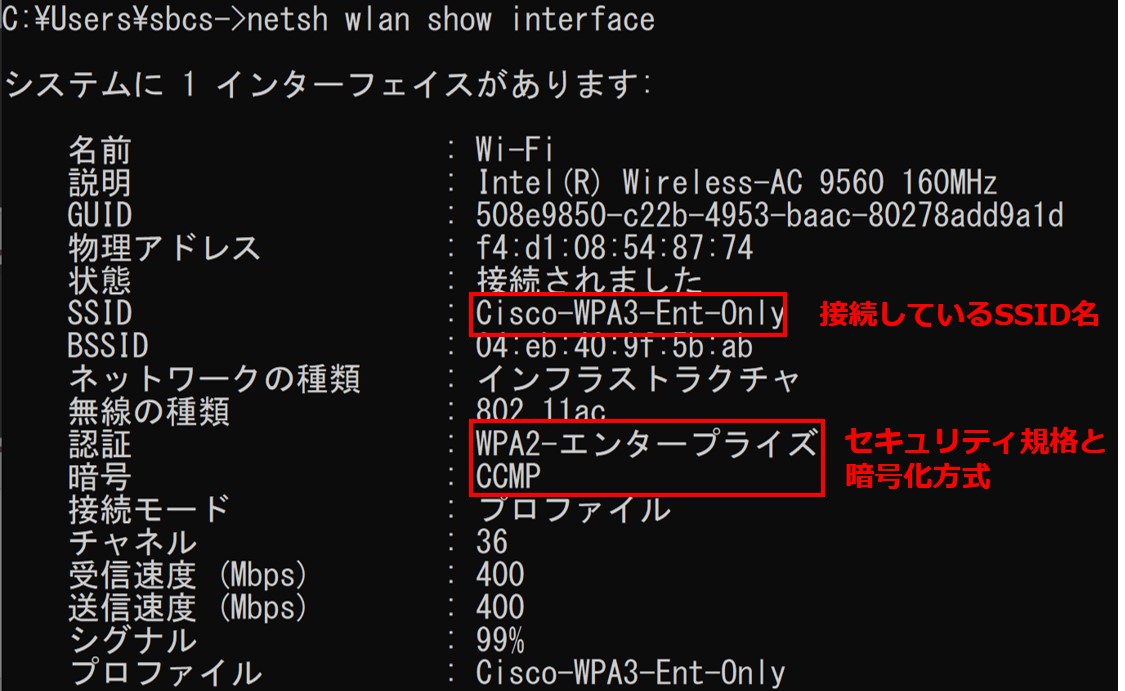Image resolution: width=1125 pixels, height=691 pixels.
Task: Click the channel value '36'
Action: (491, 542)
